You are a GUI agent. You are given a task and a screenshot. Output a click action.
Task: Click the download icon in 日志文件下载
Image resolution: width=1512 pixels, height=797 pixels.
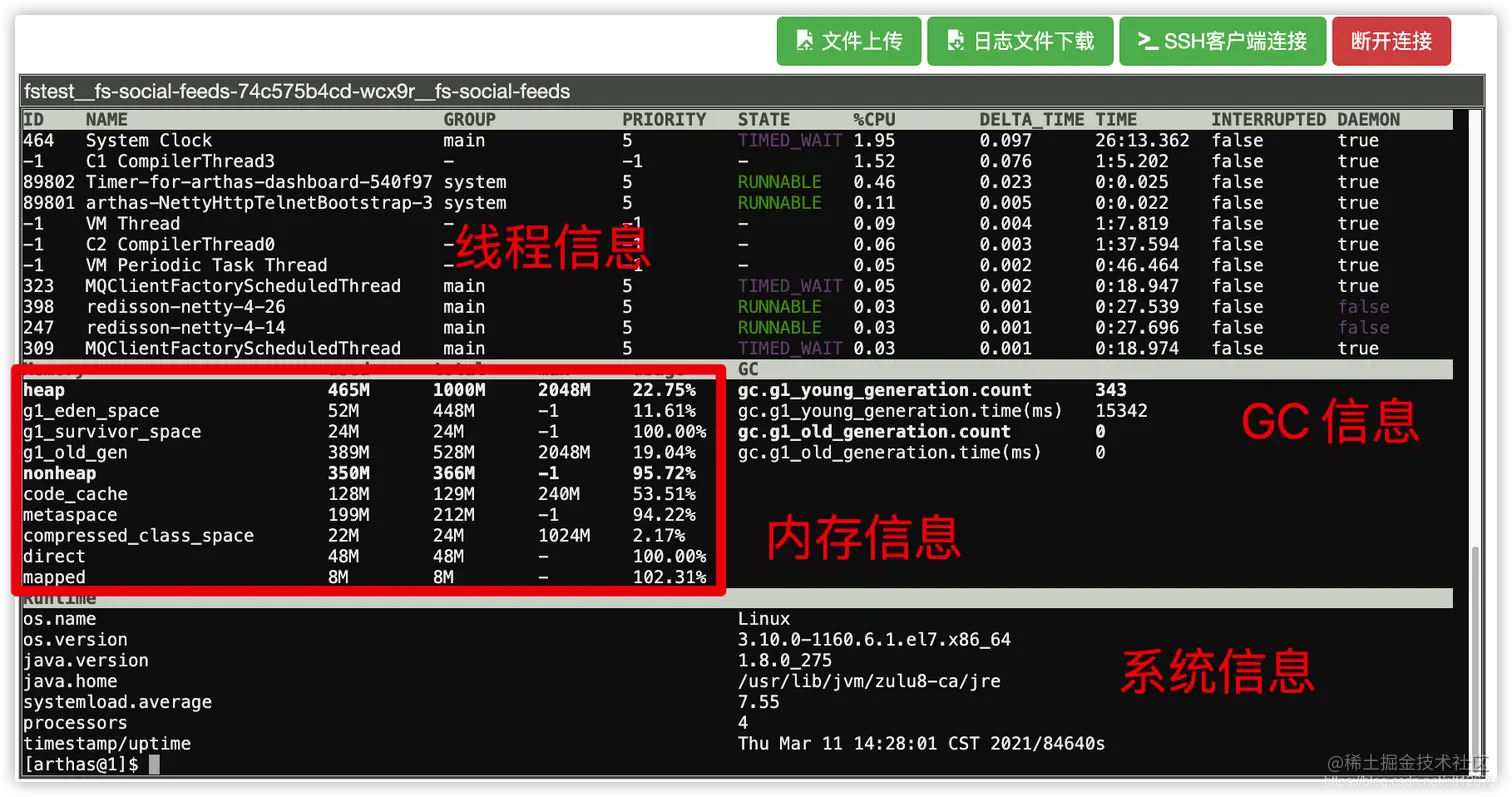click(955, 41)
